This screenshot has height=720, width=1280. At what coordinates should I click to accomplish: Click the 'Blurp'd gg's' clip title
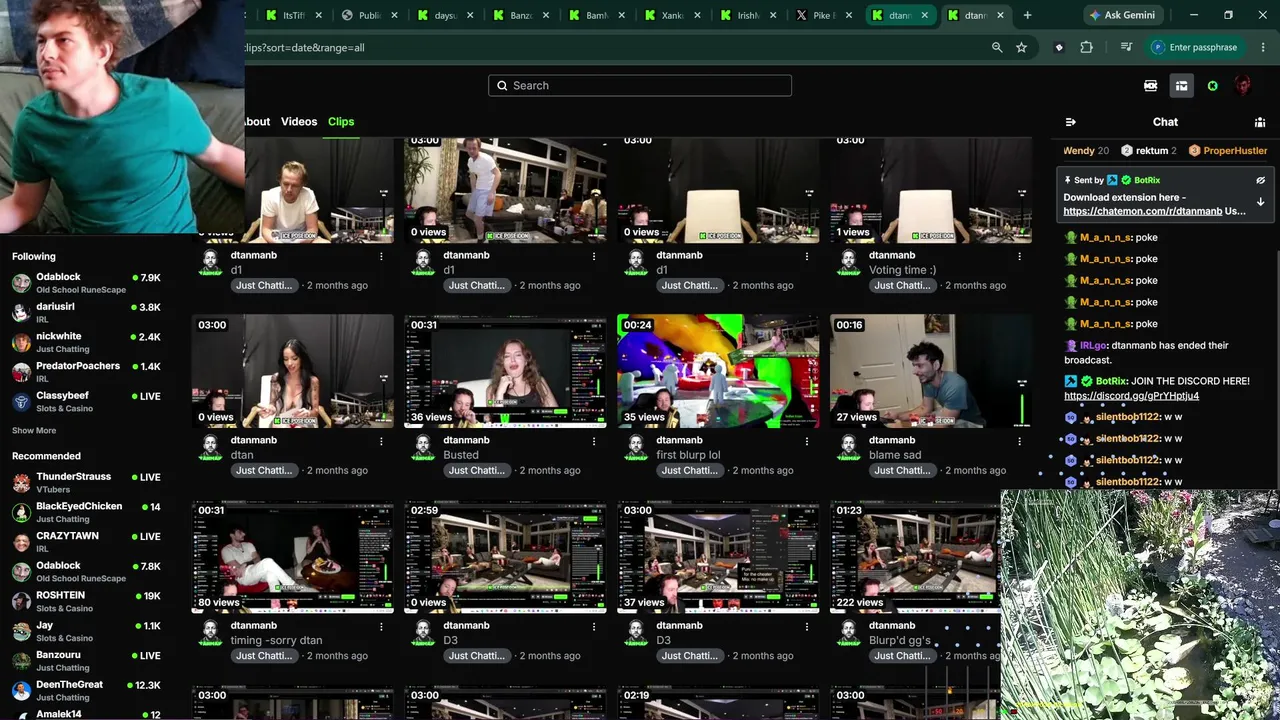coord(900,641)
